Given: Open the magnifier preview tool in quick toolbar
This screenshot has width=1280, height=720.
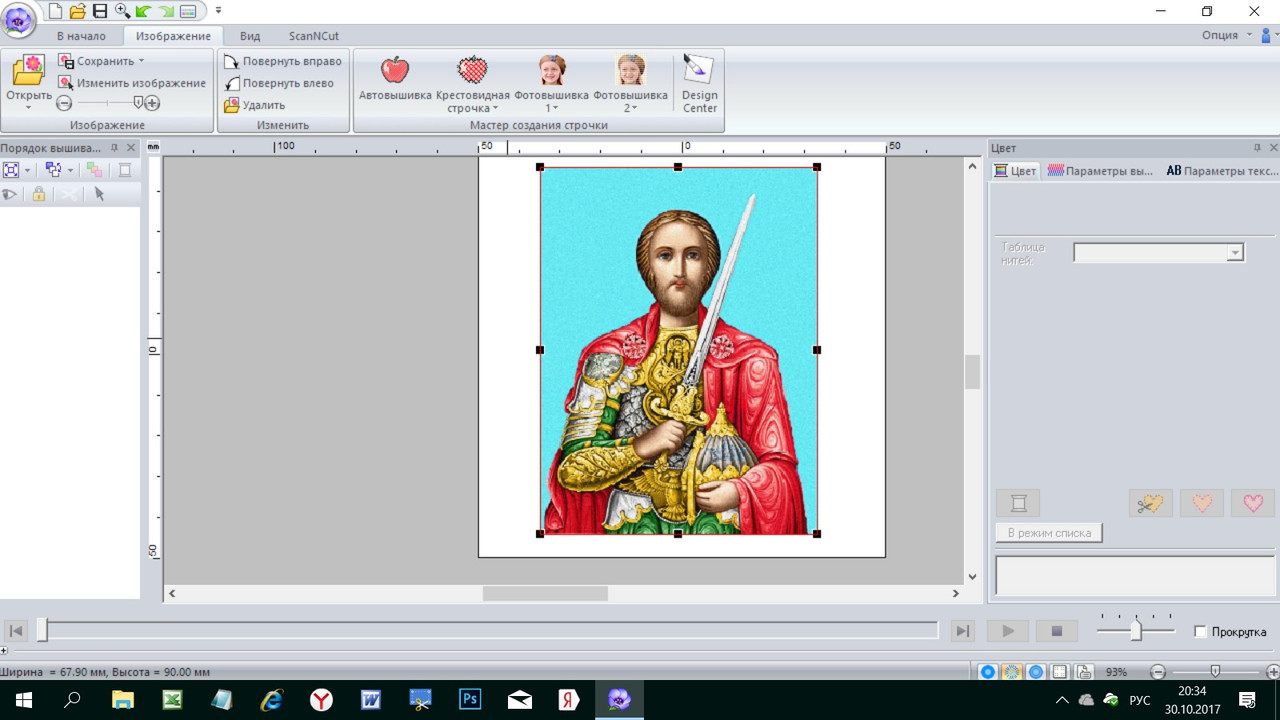Looking at the screenshot, I should coord(122,11).
